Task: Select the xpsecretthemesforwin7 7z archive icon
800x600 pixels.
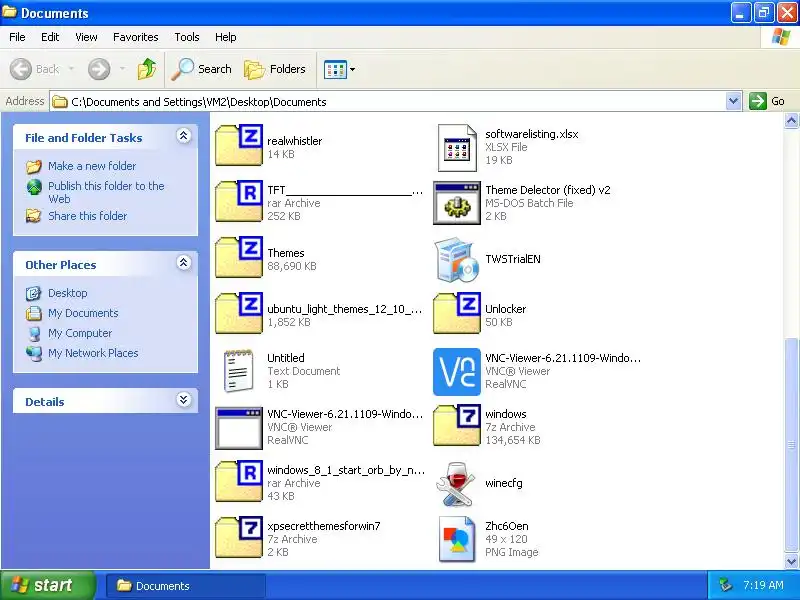Action: tap(239, 537)
